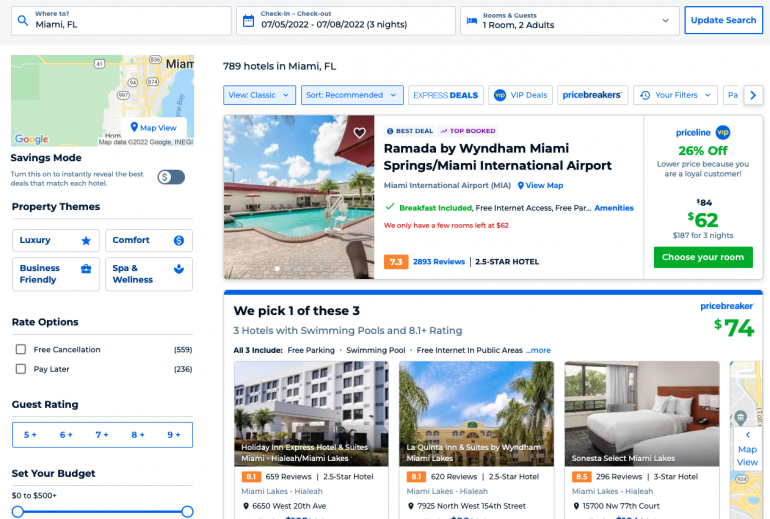Image resolution: width=770 pixels, height=519 pixels.
Task: Click the search magnifier icon in destination field
Action: (23, 21)
